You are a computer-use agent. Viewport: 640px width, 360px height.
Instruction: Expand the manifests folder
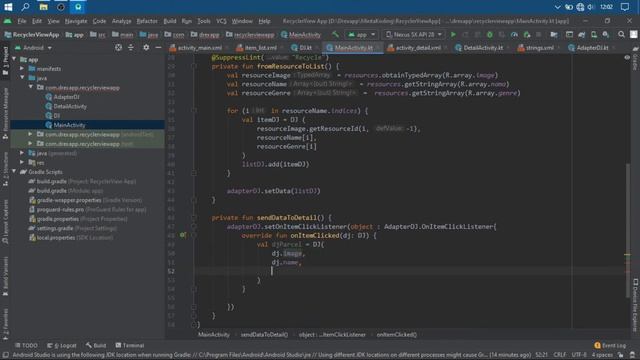[x=22, y=69]
